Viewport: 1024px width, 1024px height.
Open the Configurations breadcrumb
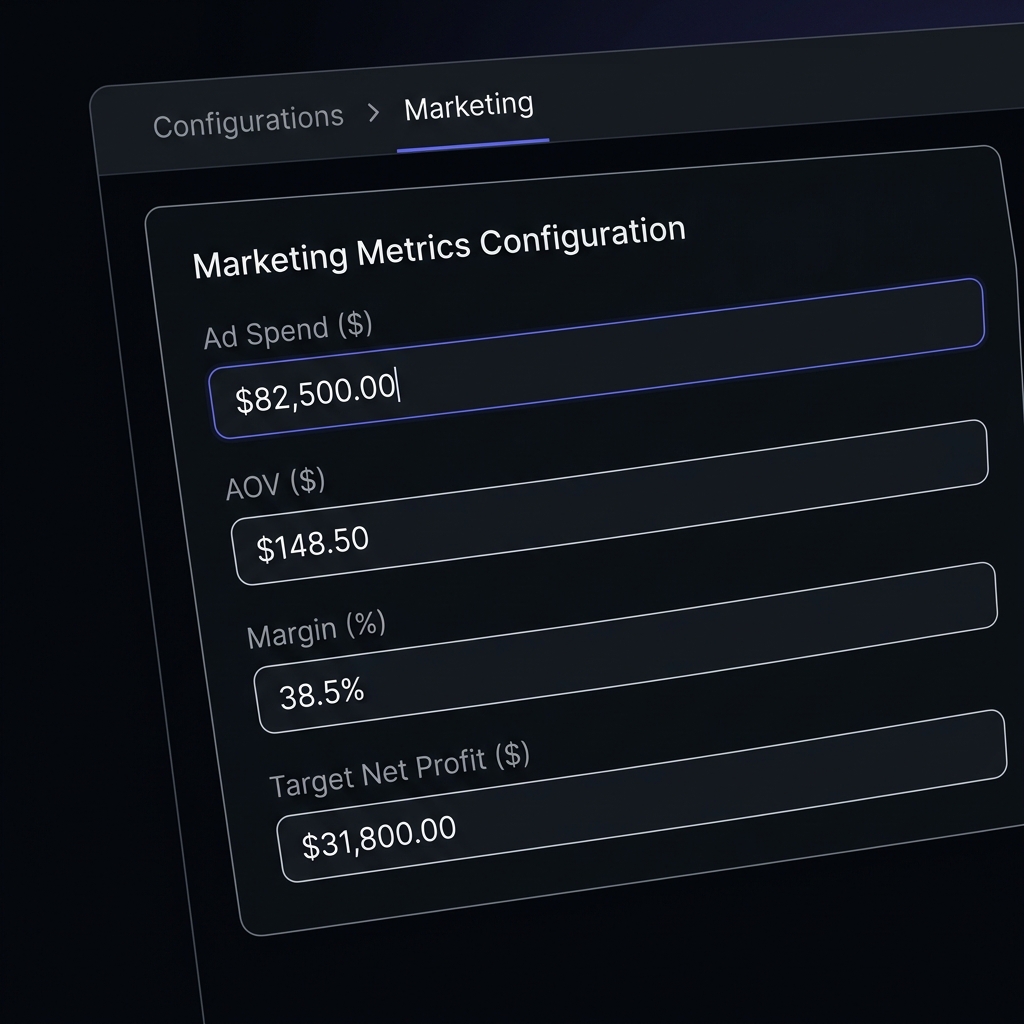[248, 121]
